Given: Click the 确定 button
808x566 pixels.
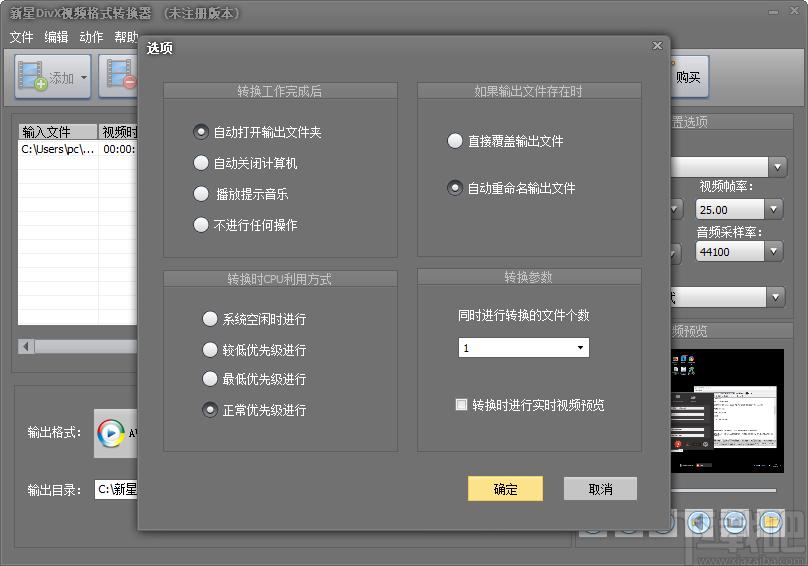Looking at the screenshot, I should [x=505, y=489].
